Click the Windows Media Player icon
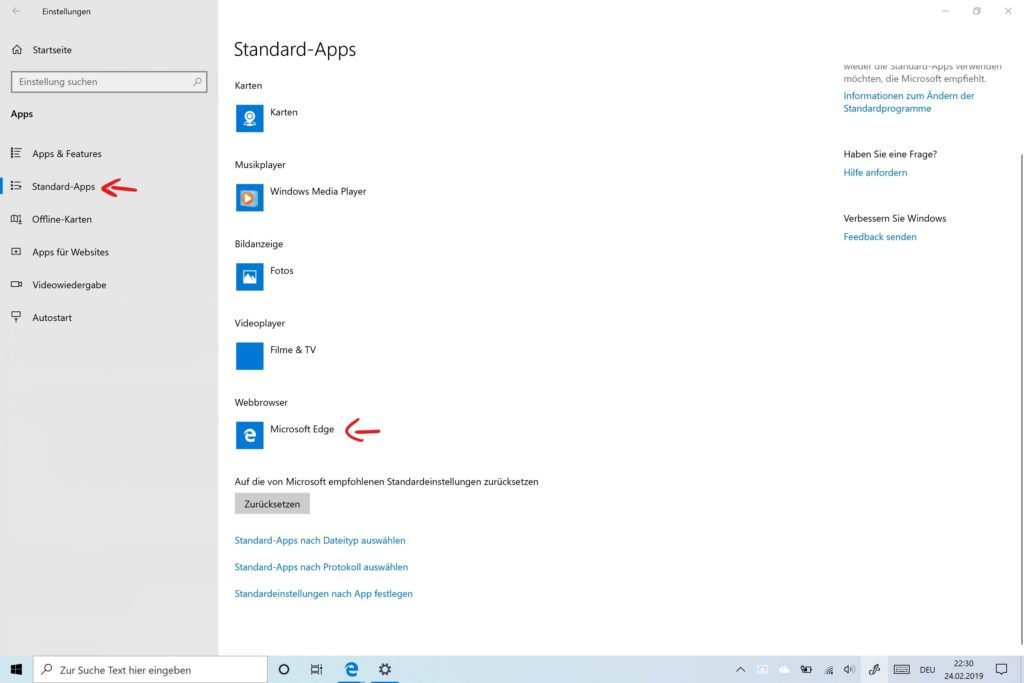 click(249, 197)
